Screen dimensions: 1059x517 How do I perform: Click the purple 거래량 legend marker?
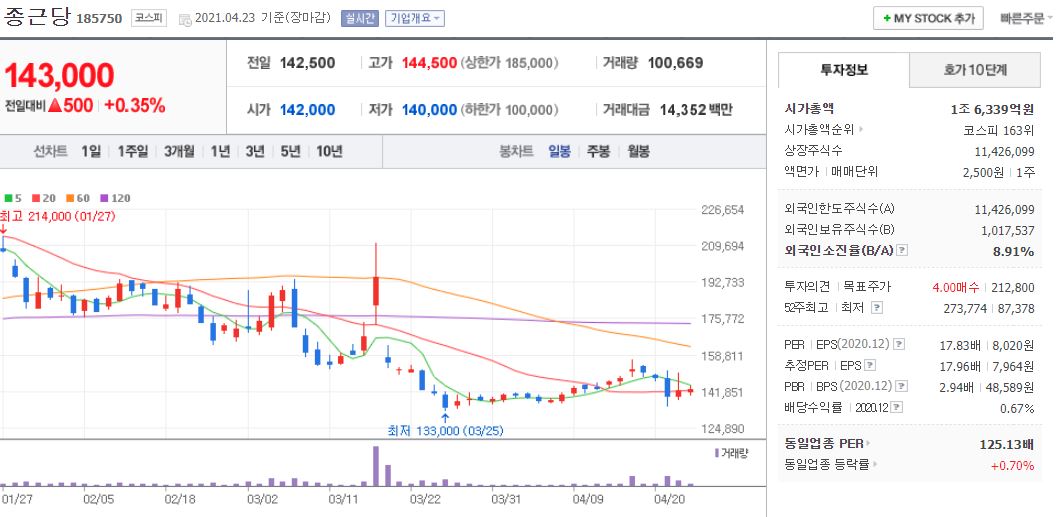point(717,453)
